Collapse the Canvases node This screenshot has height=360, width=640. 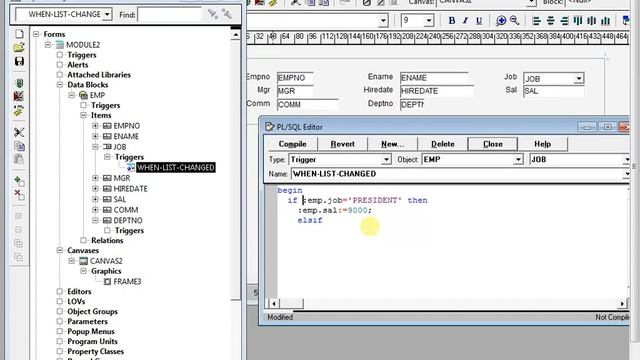pos(60,250)
